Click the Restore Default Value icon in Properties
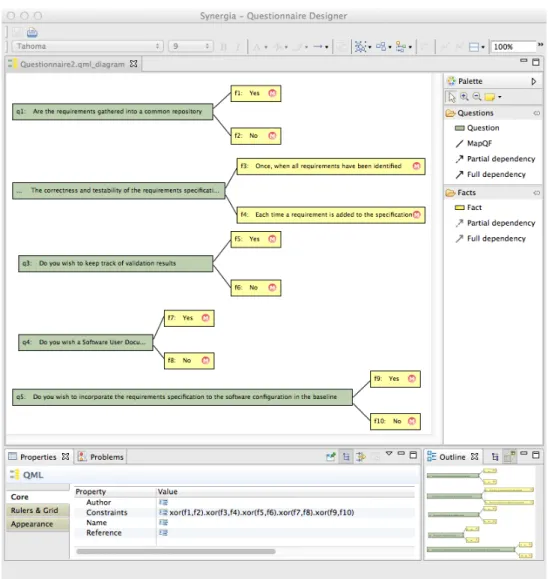 (376, 457)
